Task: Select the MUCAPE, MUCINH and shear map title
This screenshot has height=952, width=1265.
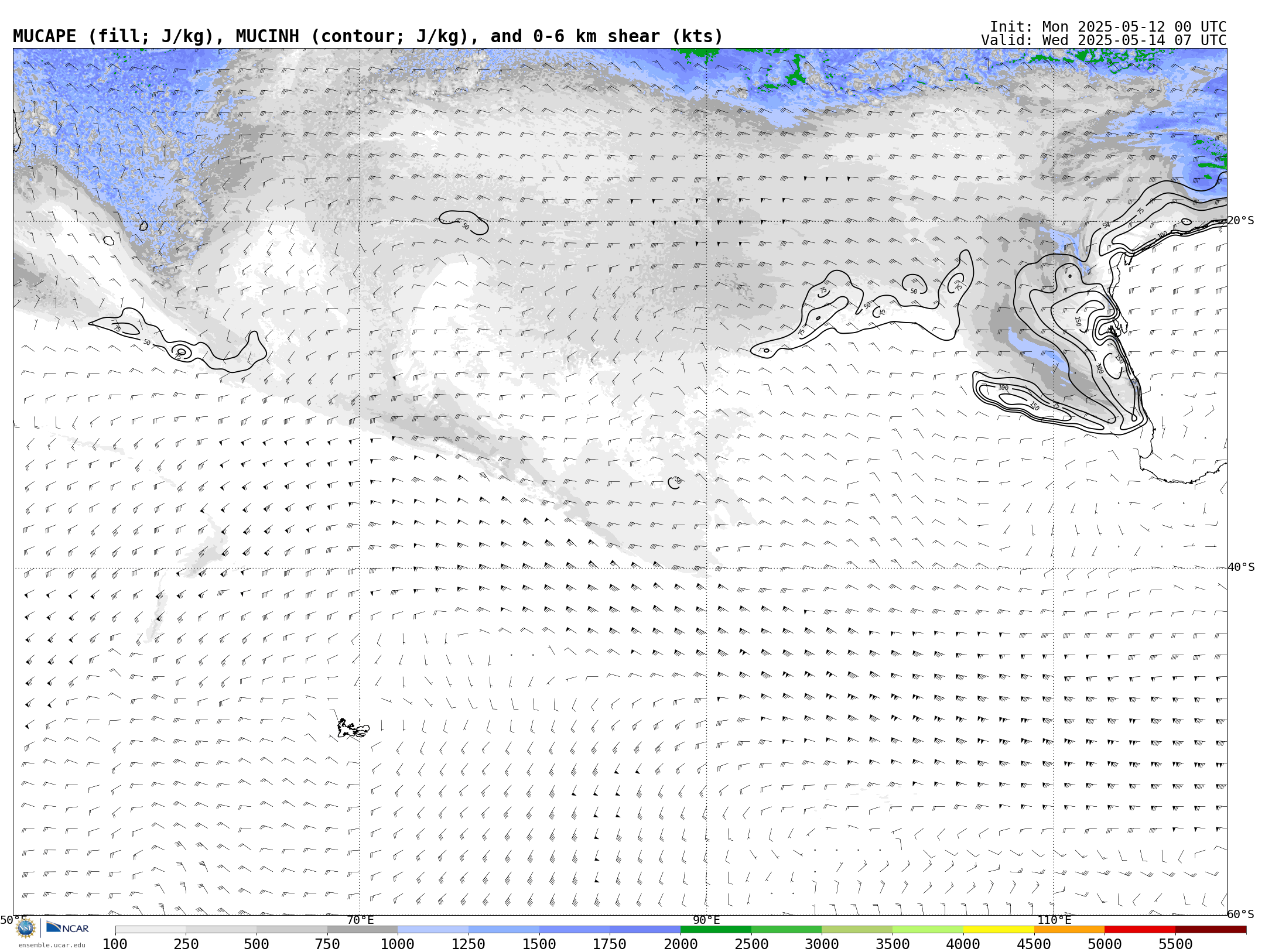Action: click(x=368, y=36)
